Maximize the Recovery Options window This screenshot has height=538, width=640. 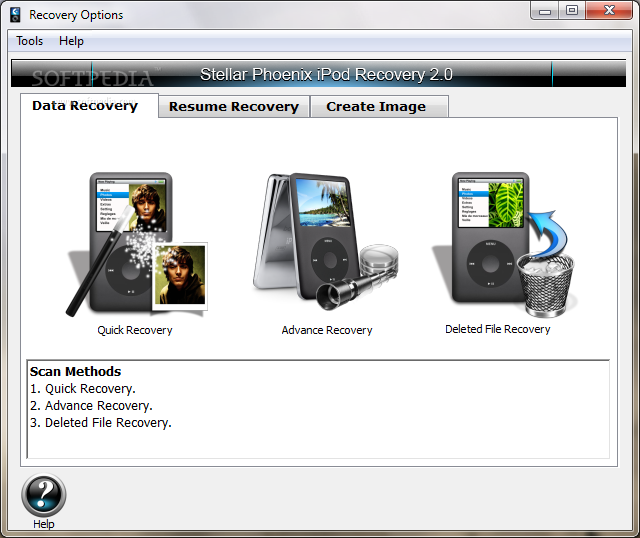coord(572,11)
